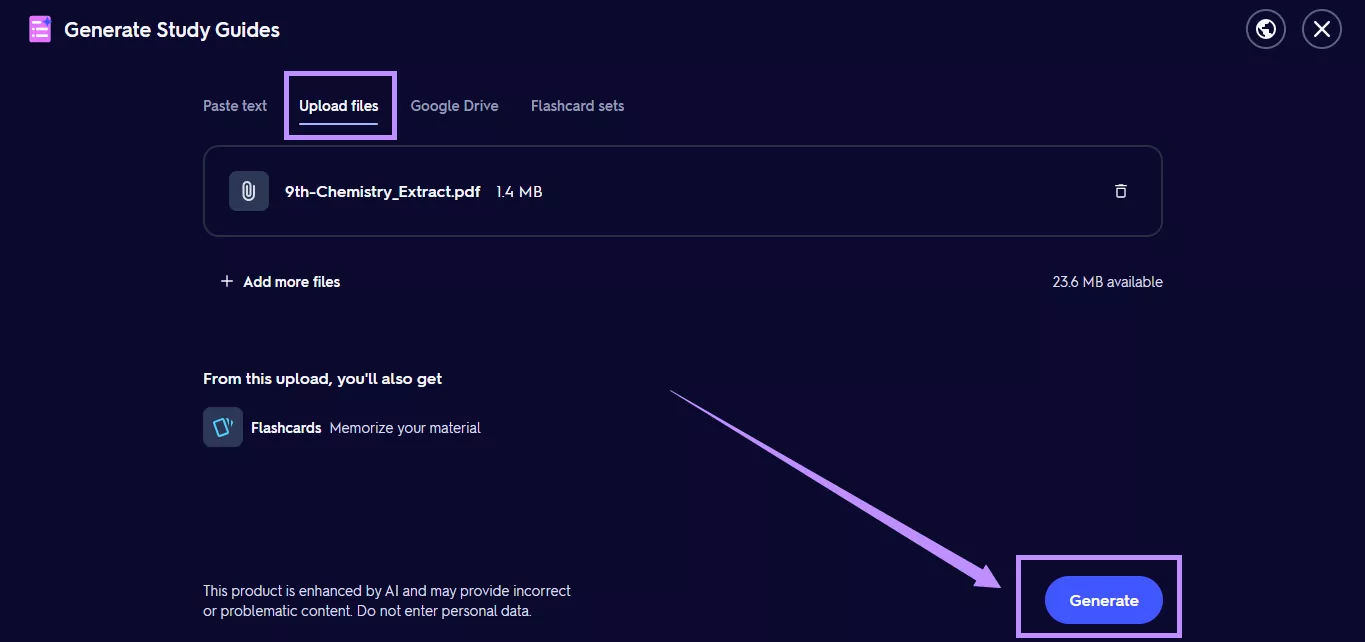
Task: Open the globe language icon
Action: (1266, 30)
